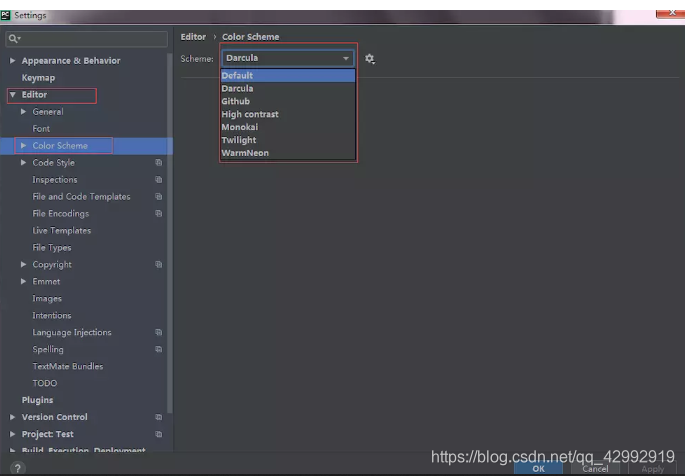Click the Cancel button

(x=595, y=469)
